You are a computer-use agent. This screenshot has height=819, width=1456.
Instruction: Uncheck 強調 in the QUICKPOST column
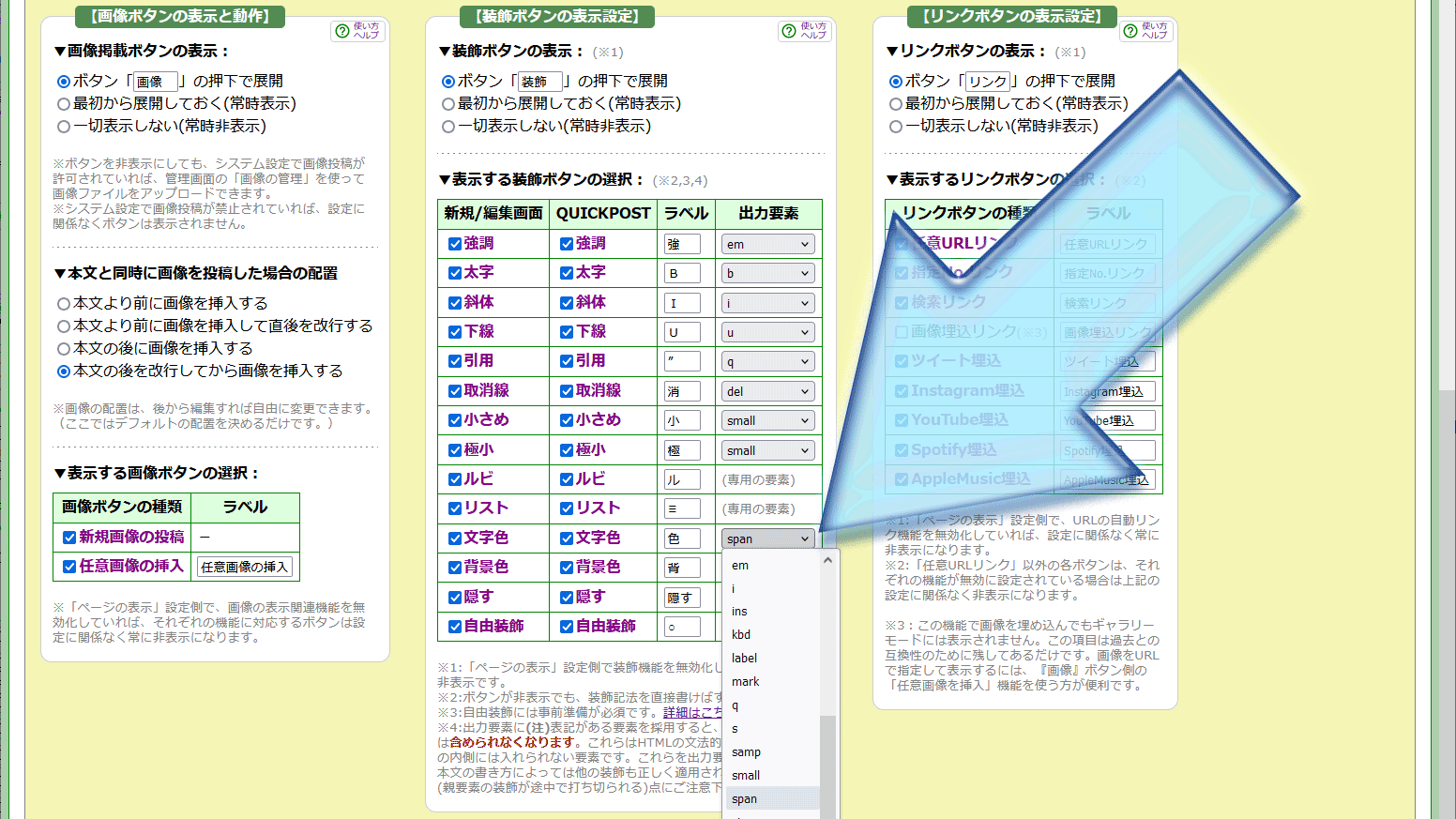[567, 244]
